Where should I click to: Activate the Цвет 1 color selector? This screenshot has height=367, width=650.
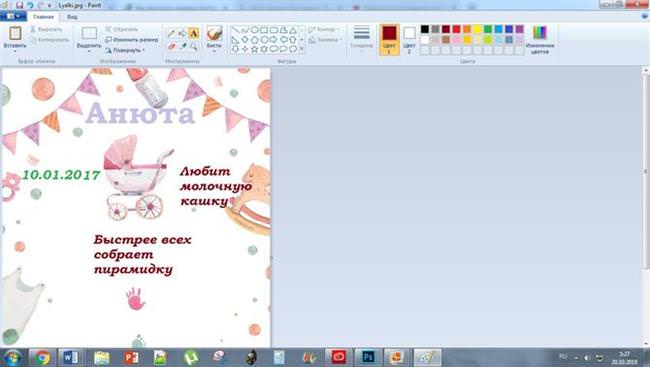389,39
